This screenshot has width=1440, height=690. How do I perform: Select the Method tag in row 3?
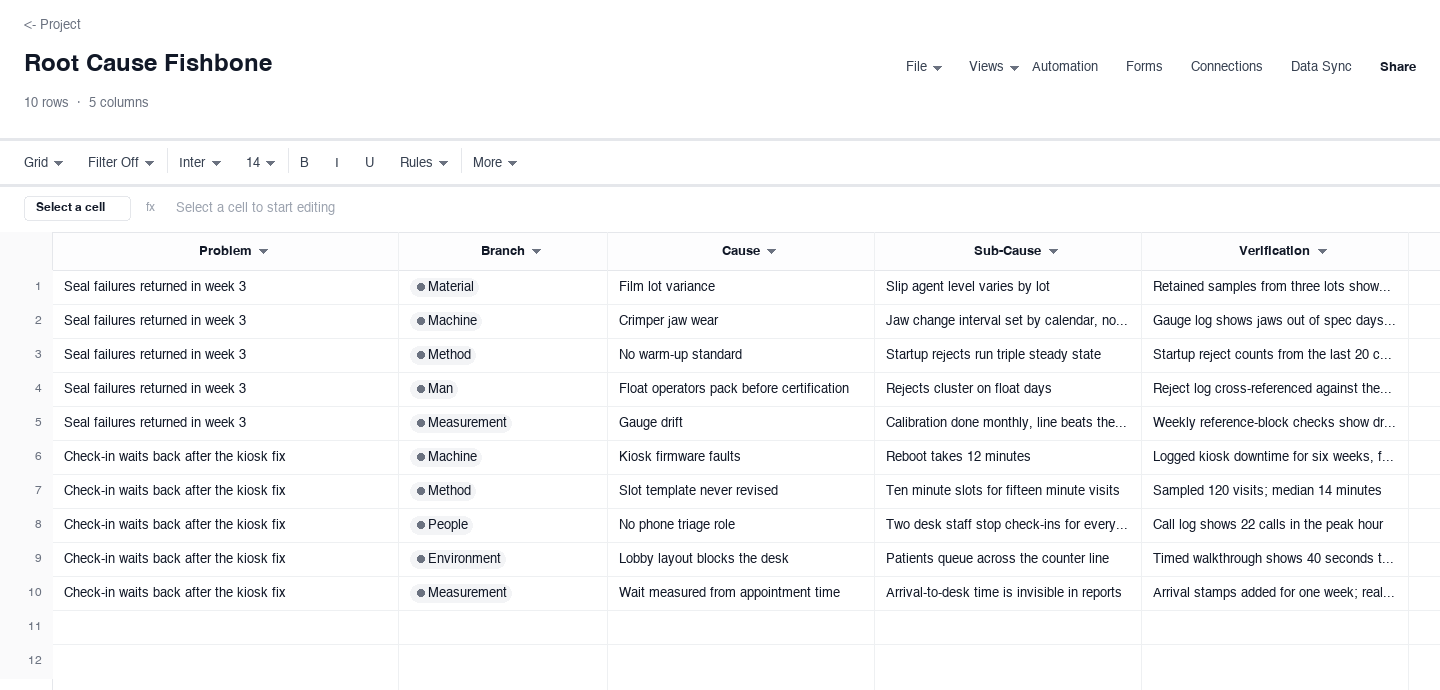tap(443, 355)
